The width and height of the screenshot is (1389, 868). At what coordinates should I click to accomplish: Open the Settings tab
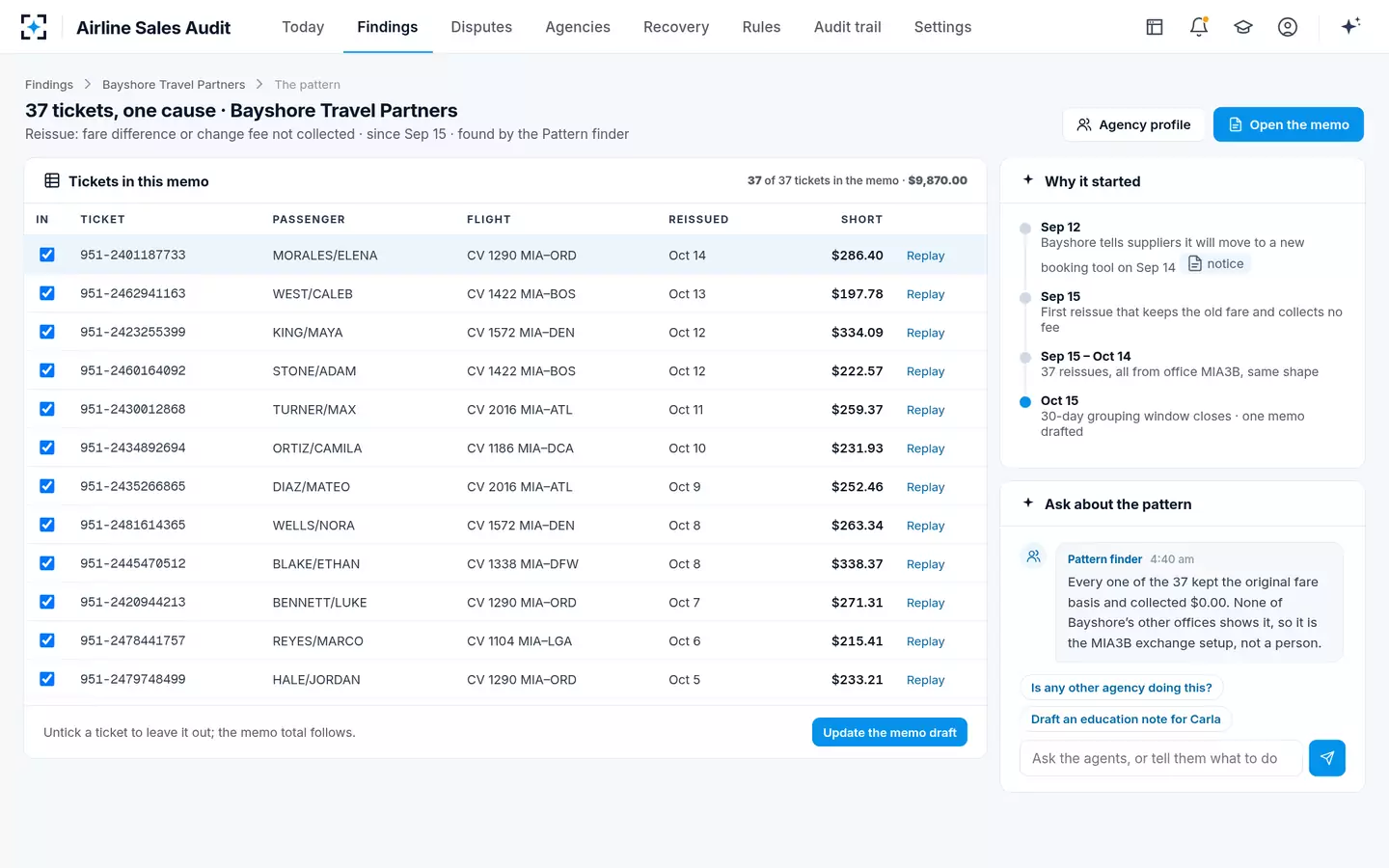[x=942, y=27]
